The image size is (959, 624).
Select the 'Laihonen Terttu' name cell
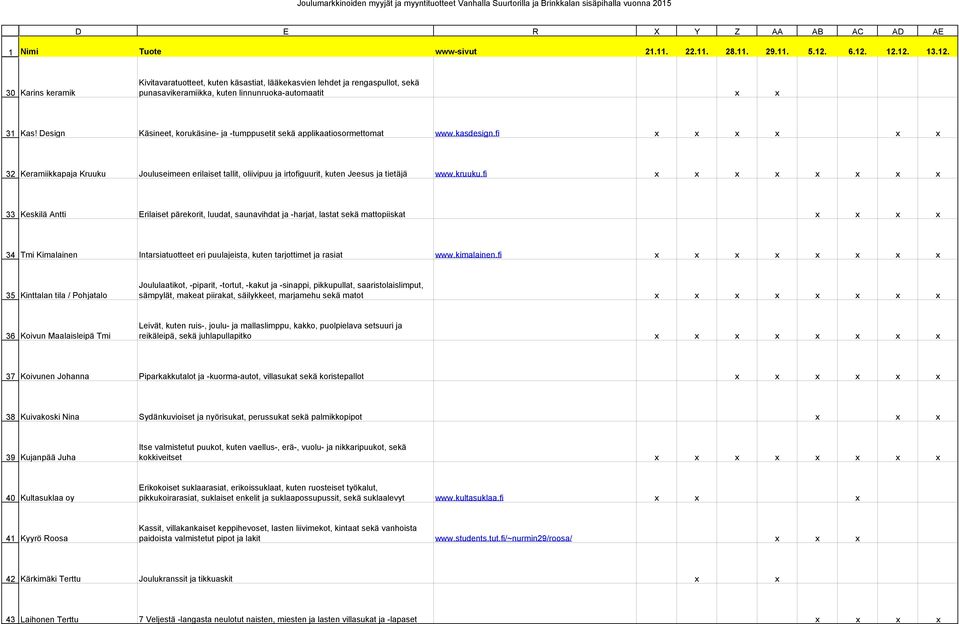[78, 604]
